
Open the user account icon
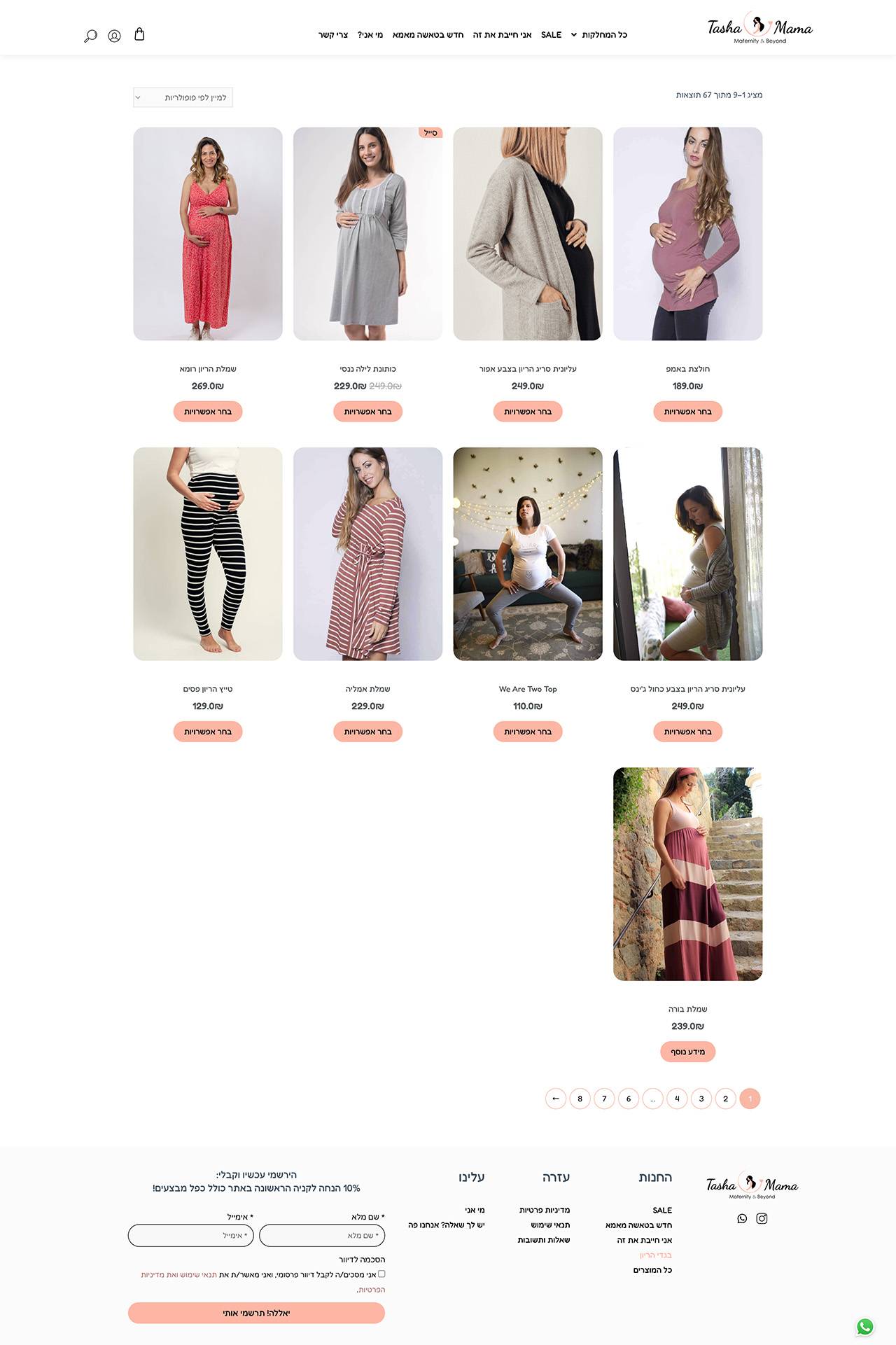[x=114, y=36]
